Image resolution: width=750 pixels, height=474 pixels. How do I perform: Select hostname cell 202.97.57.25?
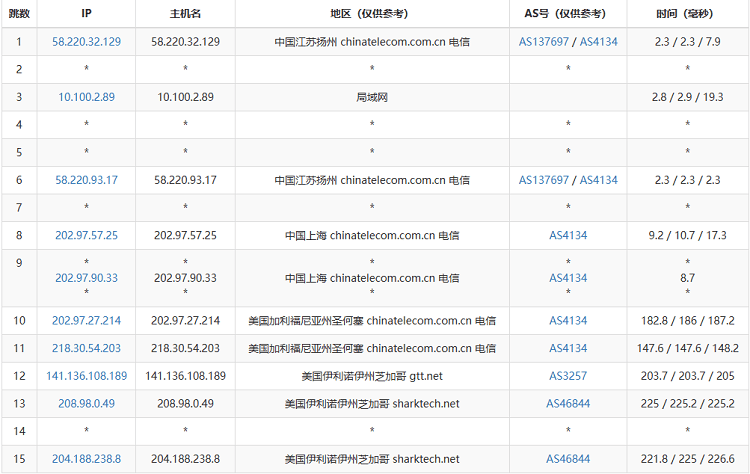pos(185,235)
